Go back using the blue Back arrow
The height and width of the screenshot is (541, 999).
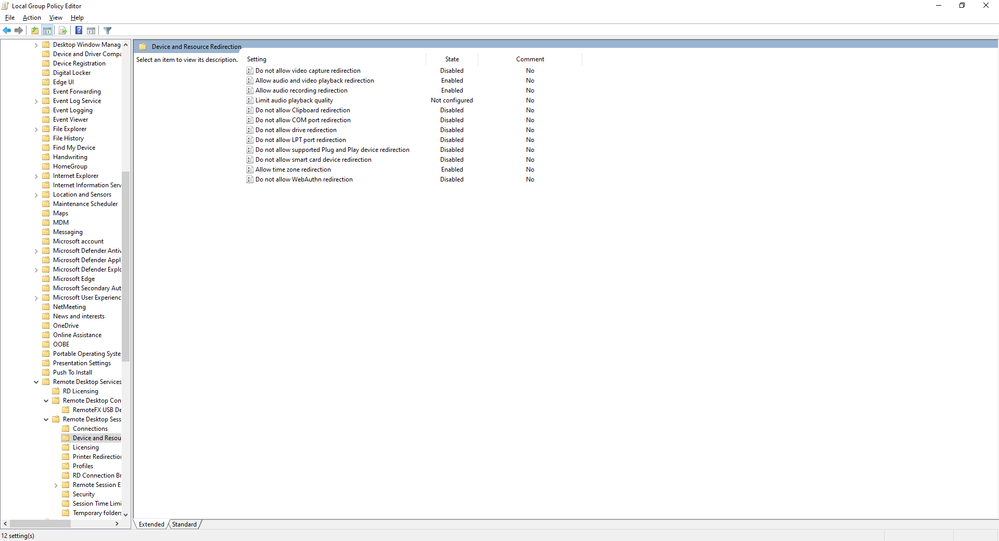(7, 31)
